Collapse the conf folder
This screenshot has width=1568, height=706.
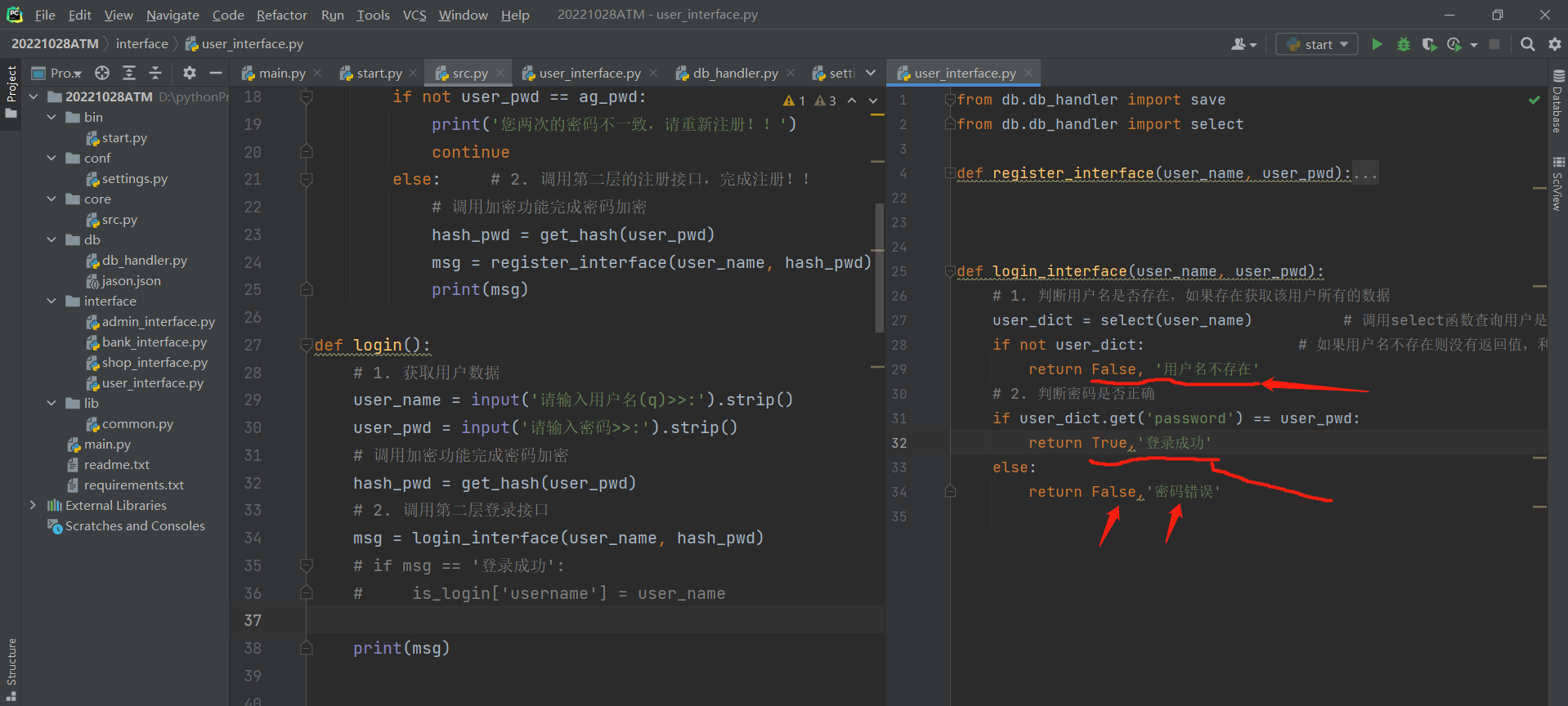tap(52, 158)
